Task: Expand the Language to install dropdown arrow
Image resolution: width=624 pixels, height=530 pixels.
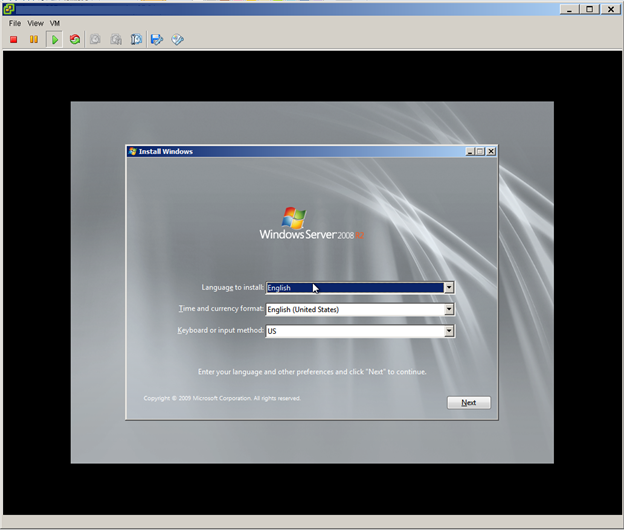Action: pyautogui.click(x=449, y=287)
